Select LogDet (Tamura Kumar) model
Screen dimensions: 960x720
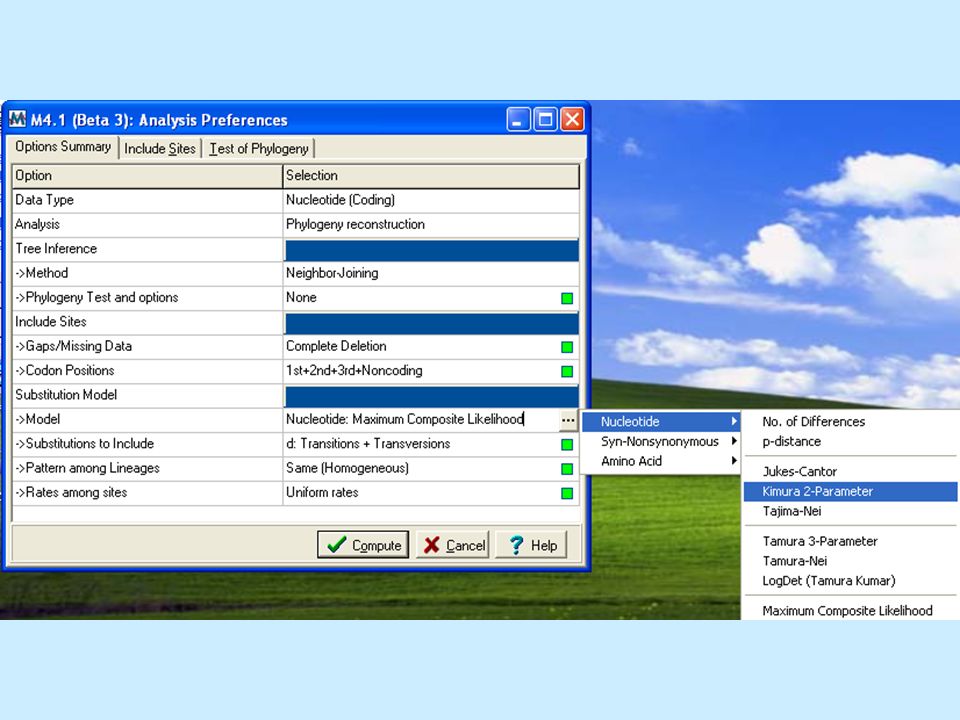[x=828, y=580]
